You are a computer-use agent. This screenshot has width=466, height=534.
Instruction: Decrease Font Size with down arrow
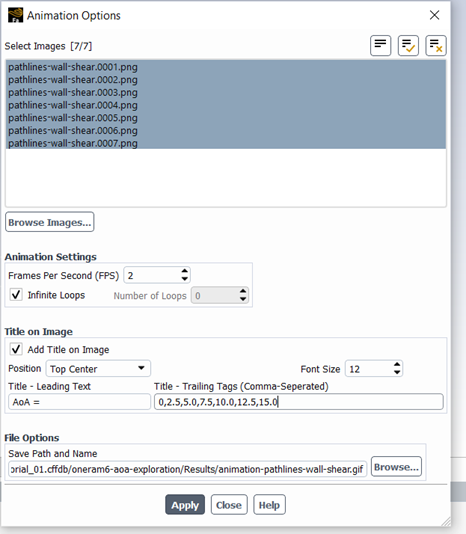pos(397,372)
